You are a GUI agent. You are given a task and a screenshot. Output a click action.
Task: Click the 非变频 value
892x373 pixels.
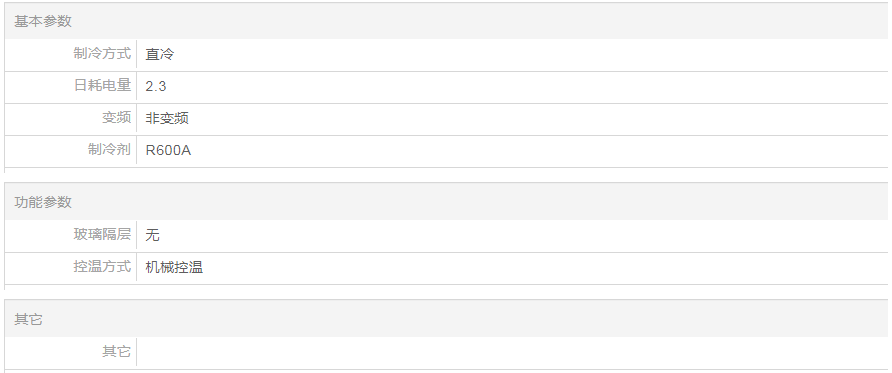coord(167,118)
